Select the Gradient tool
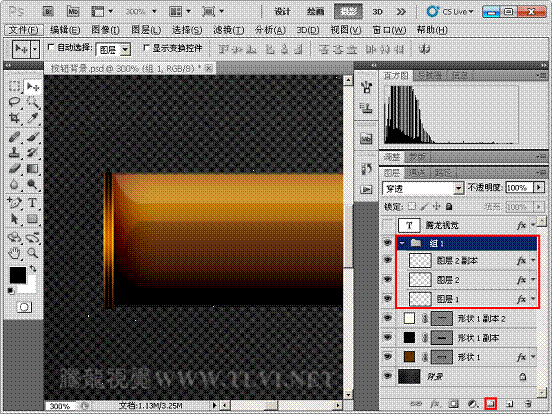Image resolution: width=552 pixels, height=414 pixels. click(33, 169)
